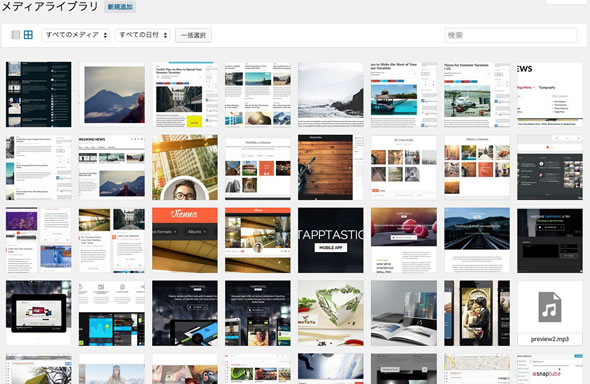Select the snaptube screenshot thumbnail
This screenshot has width=590, height=384.
coord(550,369)
